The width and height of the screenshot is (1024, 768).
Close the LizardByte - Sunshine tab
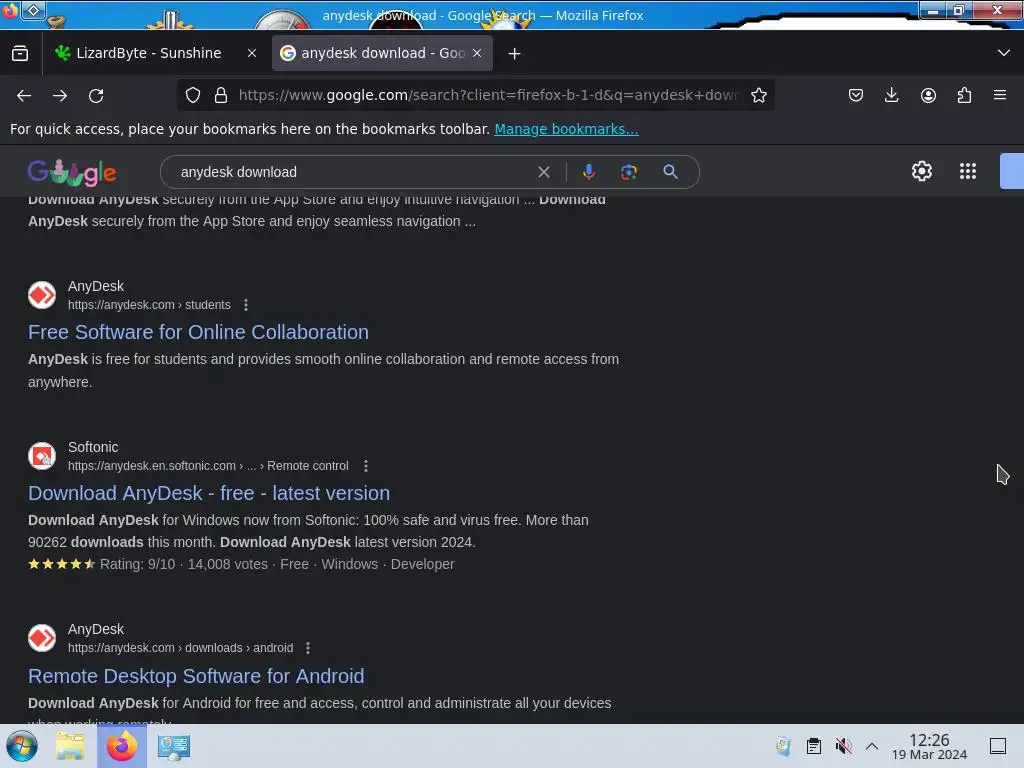[x=252, y=54]
